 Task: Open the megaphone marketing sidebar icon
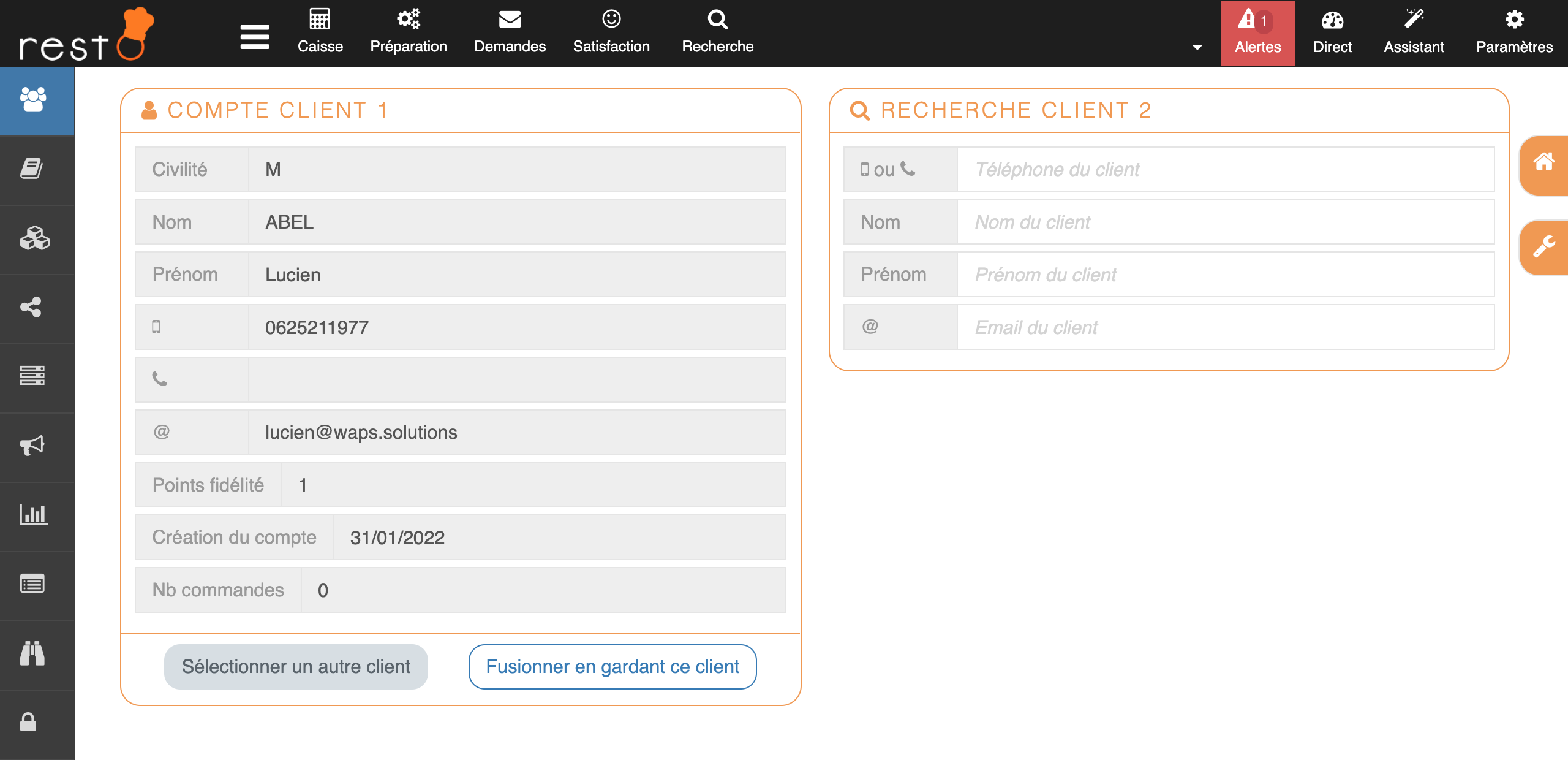point(32,446)
